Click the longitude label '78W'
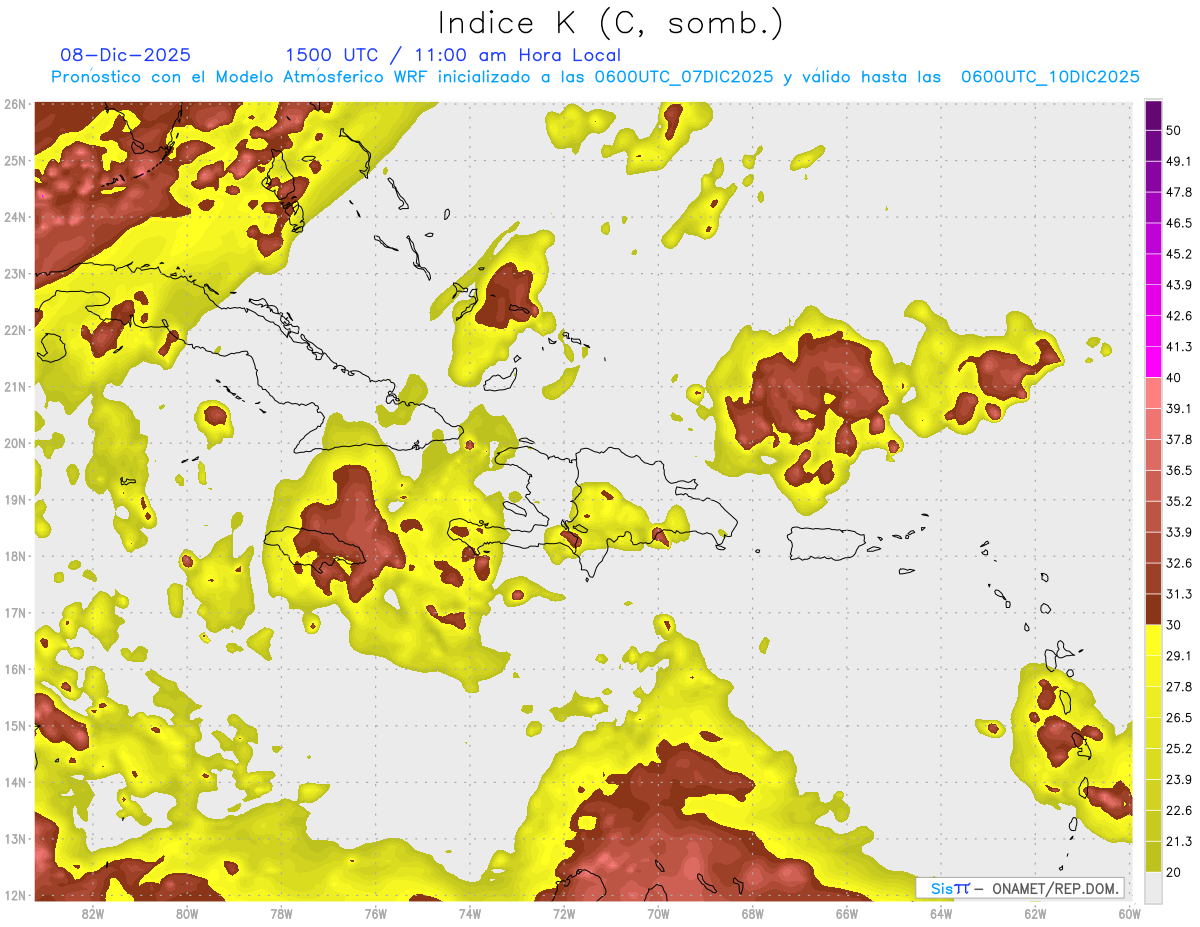Image resolution: width=1200 pixels, height=927 pixels. [x=281, y=914]
